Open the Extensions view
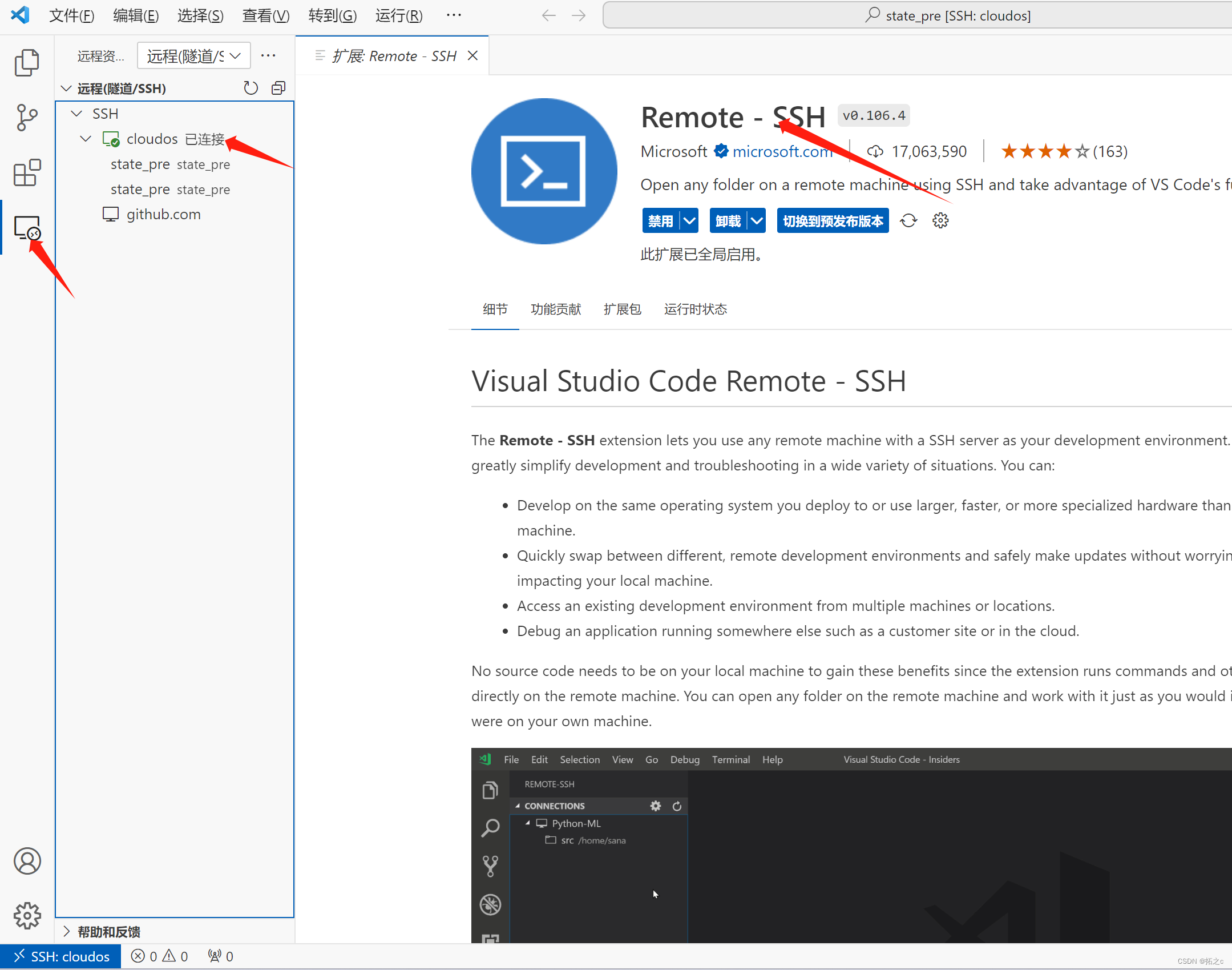The image size is (1232, 970). [27, 172]
